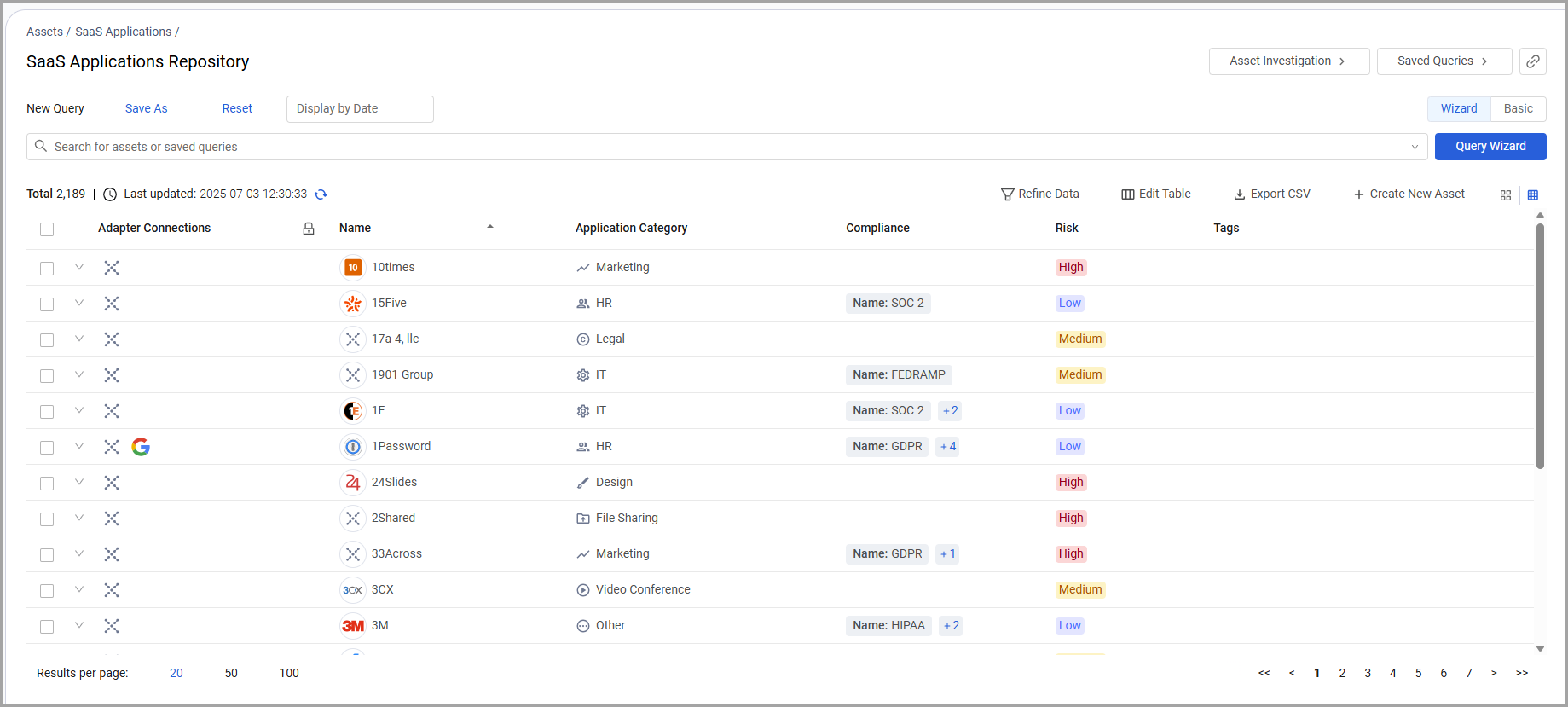Click the 1Password app logo

(353, 447)
